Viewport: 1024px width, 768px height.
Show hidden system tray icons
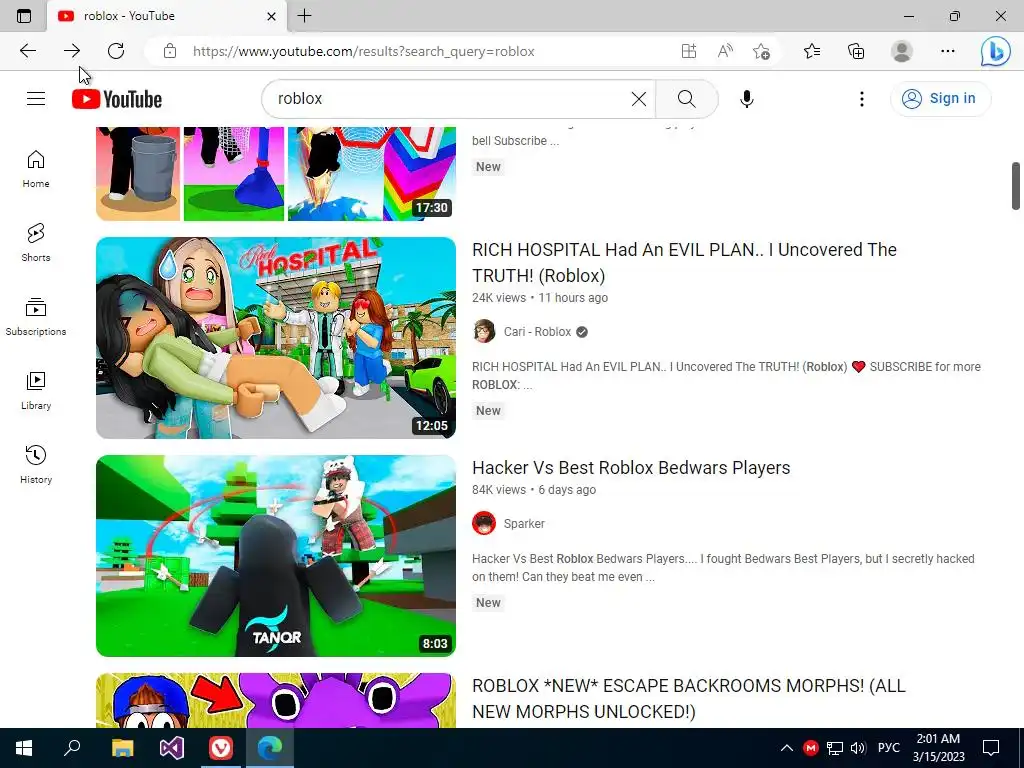pos(787,748)
